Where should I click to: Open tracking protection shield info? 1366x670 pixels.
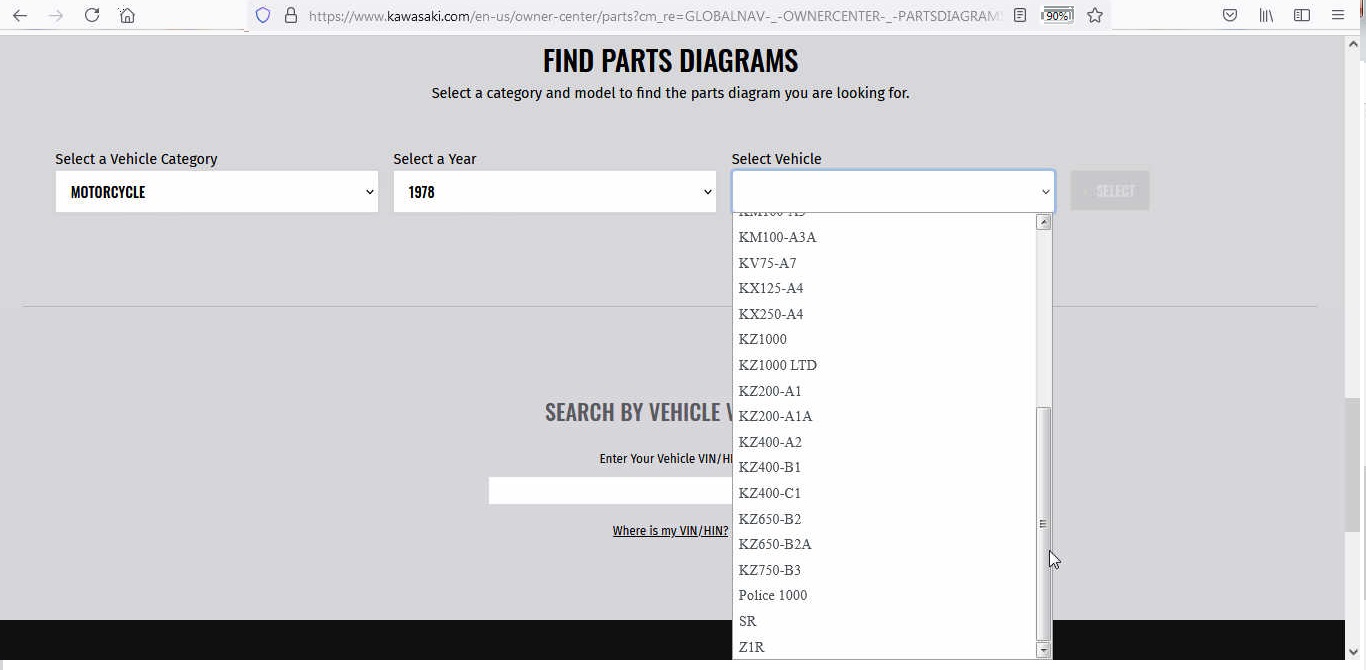[263, 15]
